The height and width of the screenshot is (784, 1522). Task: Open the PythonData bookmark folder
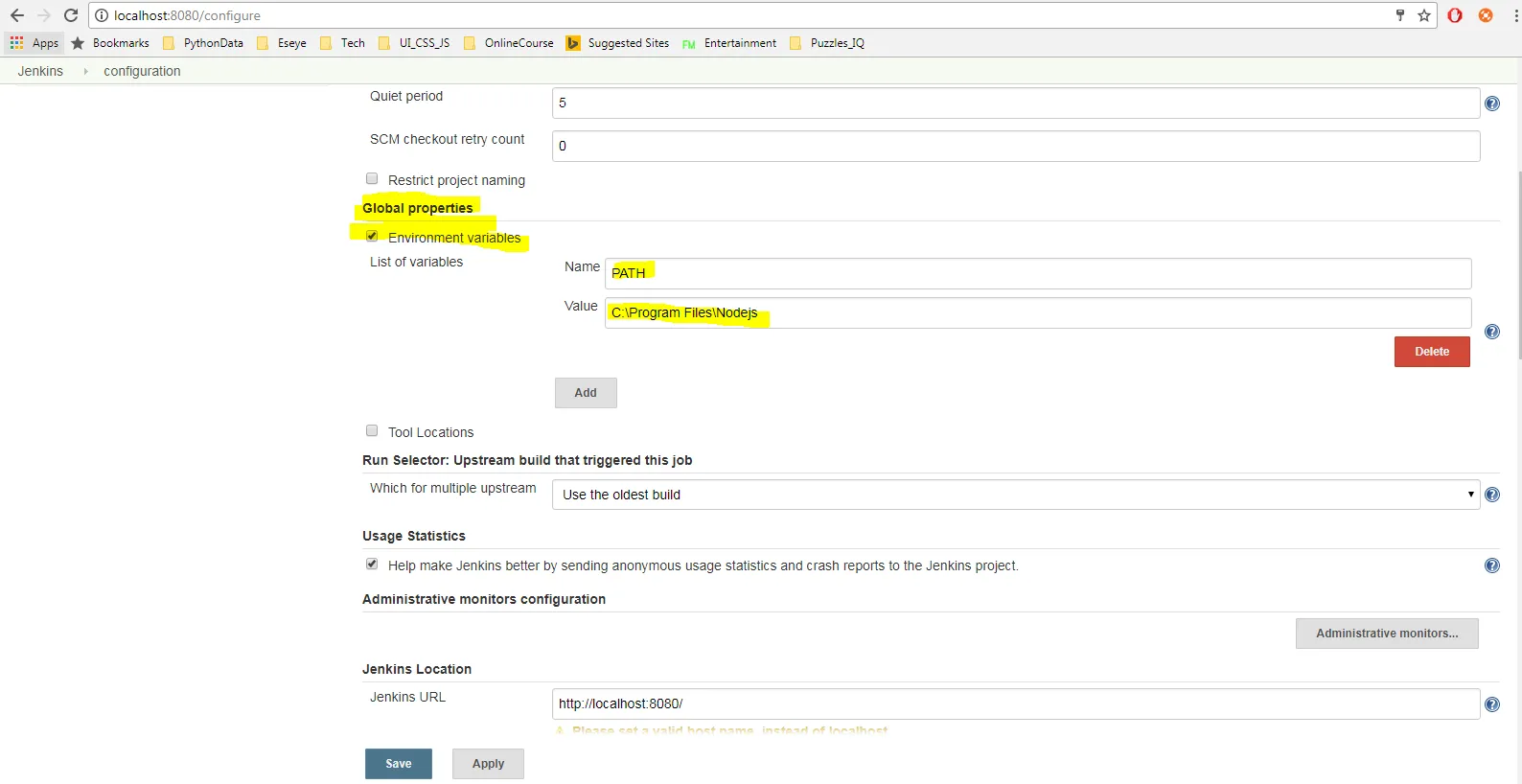coord(203,43)
